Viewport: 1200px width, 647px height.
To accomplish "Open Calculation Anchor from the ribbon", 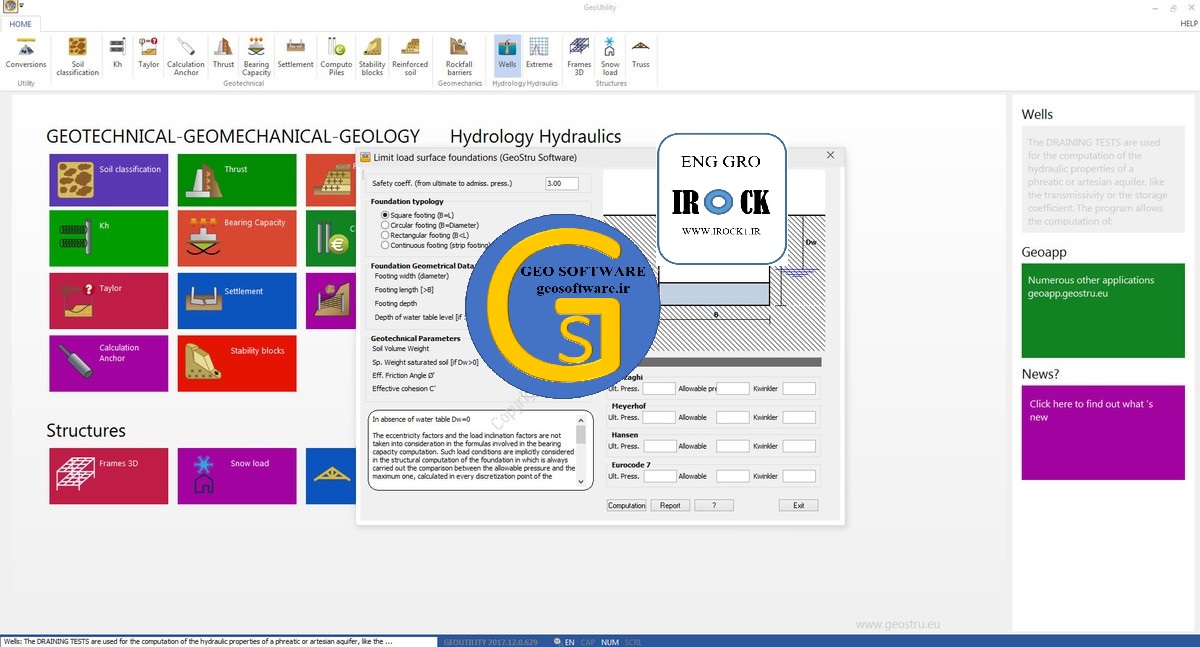I will (186, 55).
